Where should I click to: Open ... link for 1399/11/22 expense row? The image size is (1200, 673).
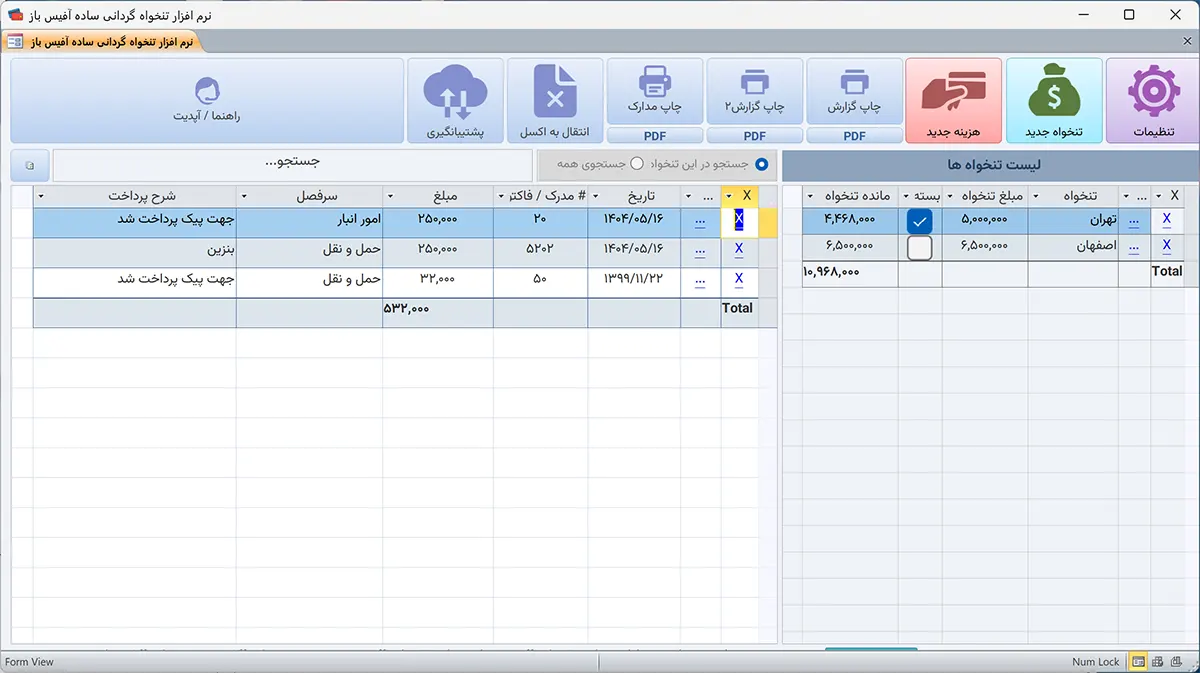pyautogui.click(x=699, y=280)
